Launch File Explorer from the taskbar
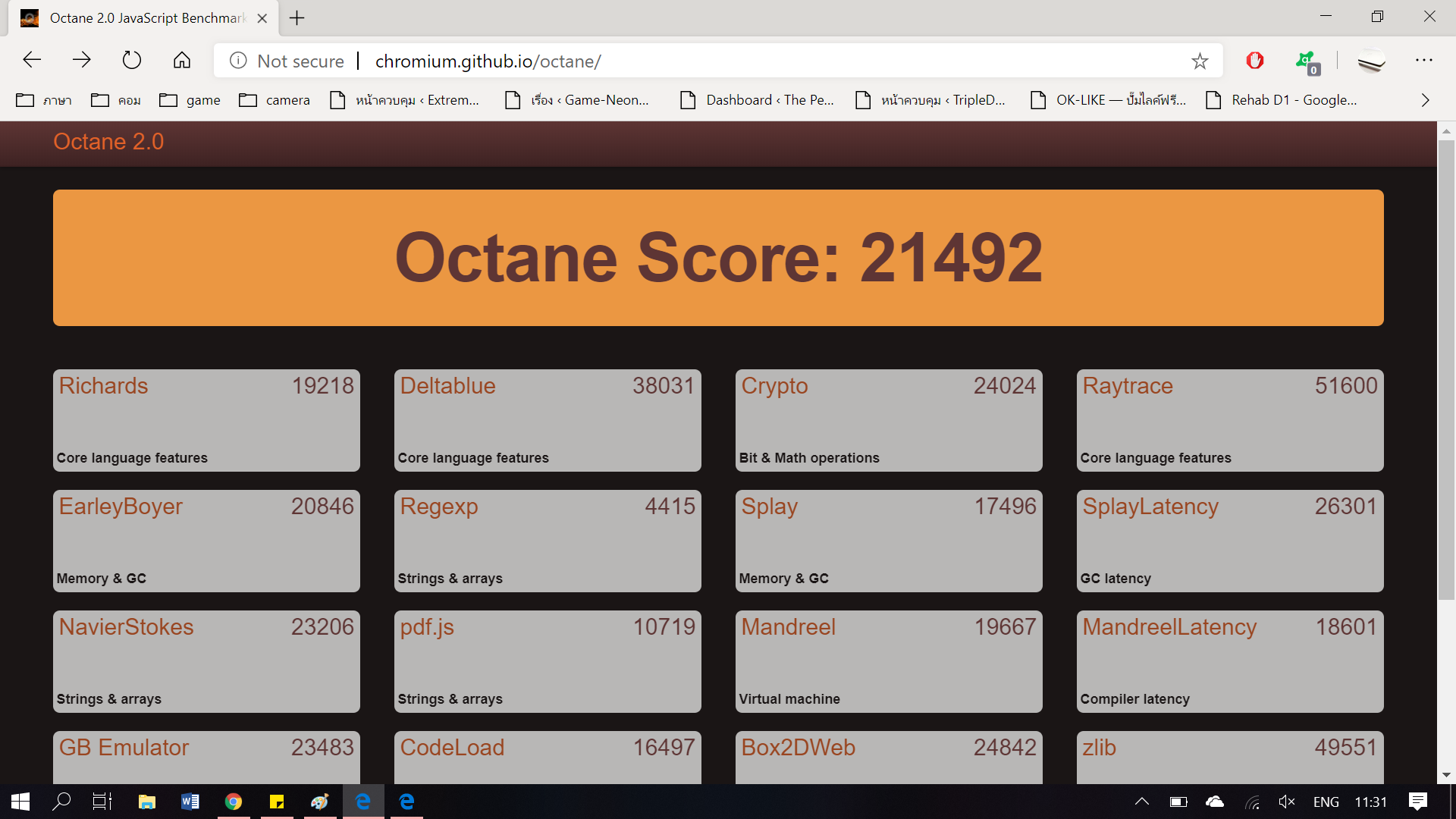The height and width of the screenshot is (819, 1456). pyautogui.click(x=146, y=802)
